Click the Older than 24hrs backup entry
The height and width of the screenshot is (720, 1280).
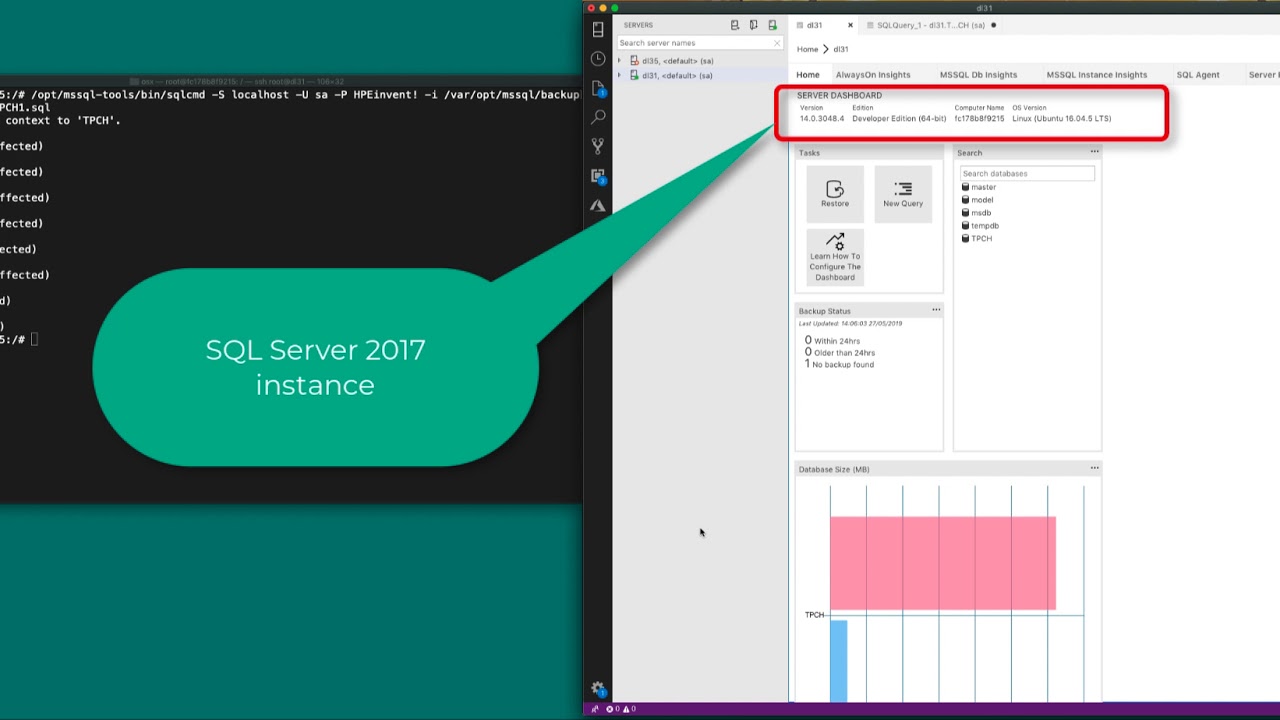pos(840,353)
